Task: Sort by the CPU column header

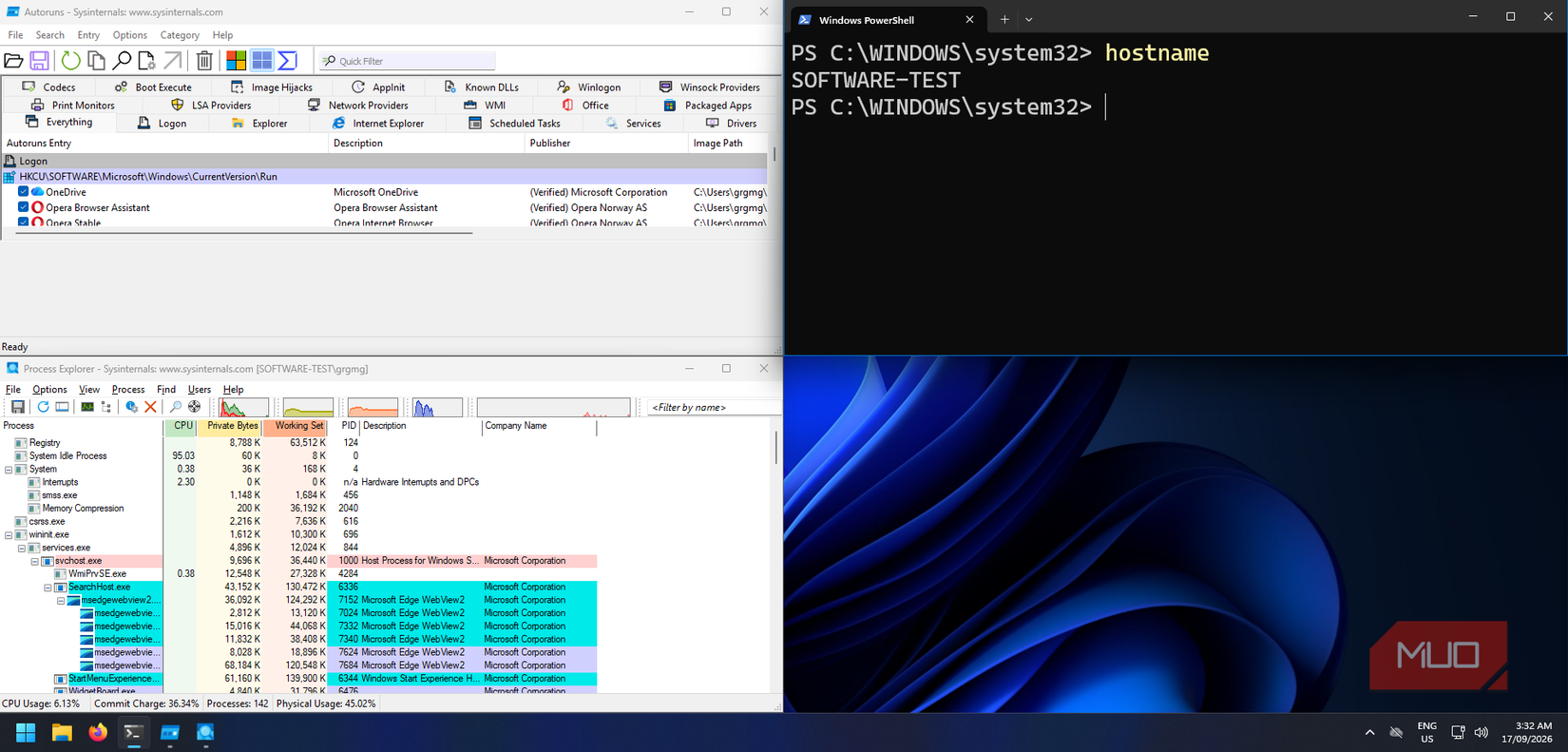Action: 181,427
